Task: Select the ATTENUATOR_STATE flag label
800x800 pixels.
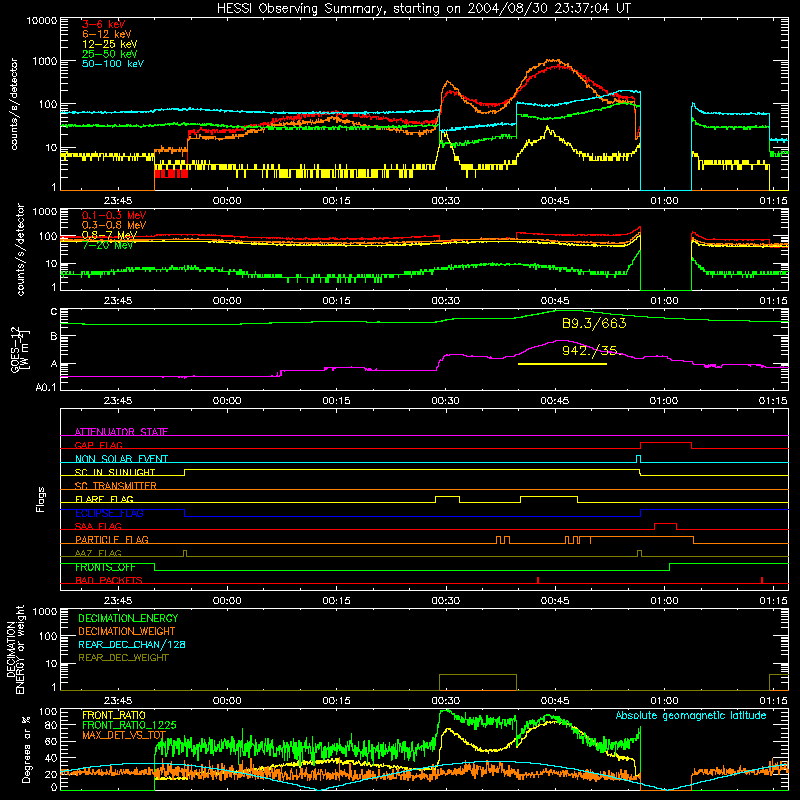Action: coord(121,432)
